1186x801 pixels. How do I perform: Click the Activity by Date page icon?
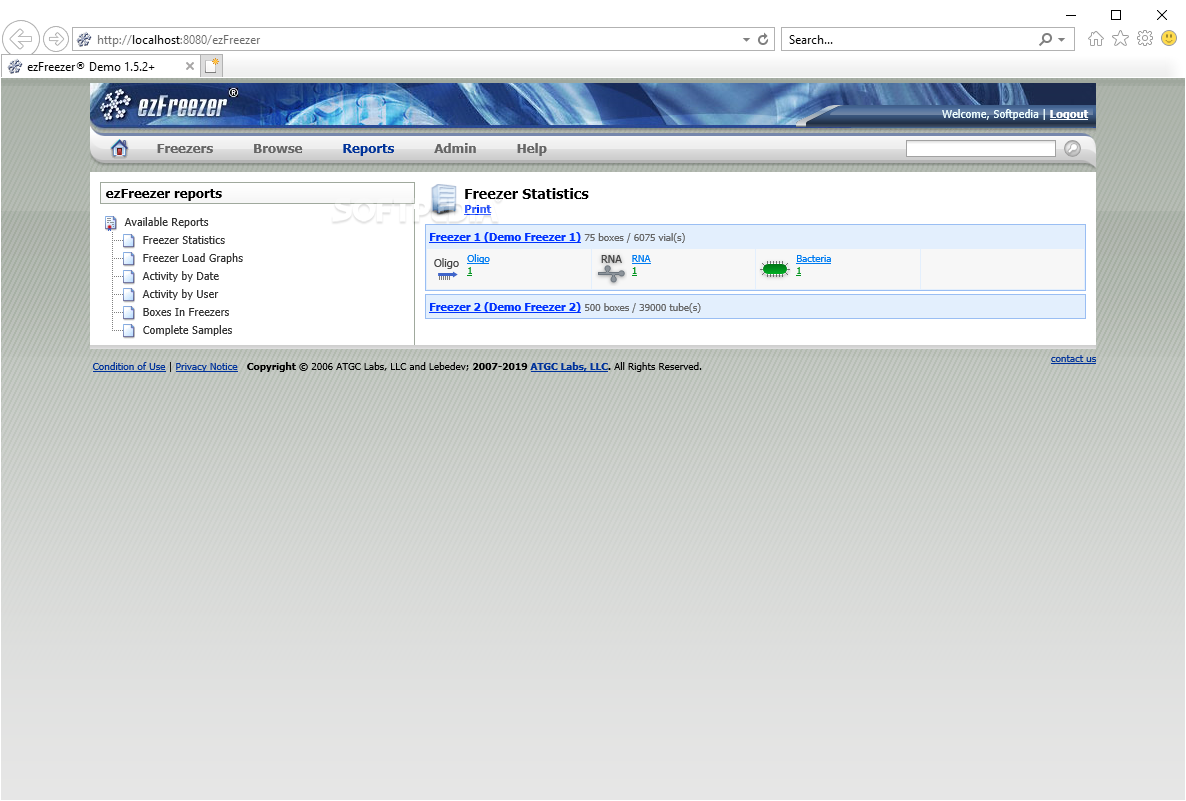(129, 277)
